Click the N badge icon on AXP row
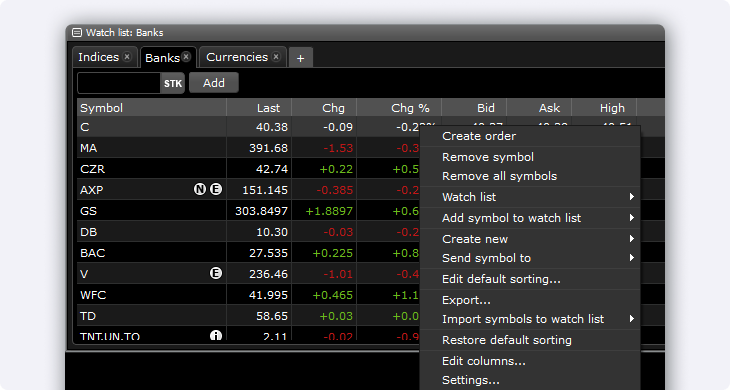 point(200,189)
